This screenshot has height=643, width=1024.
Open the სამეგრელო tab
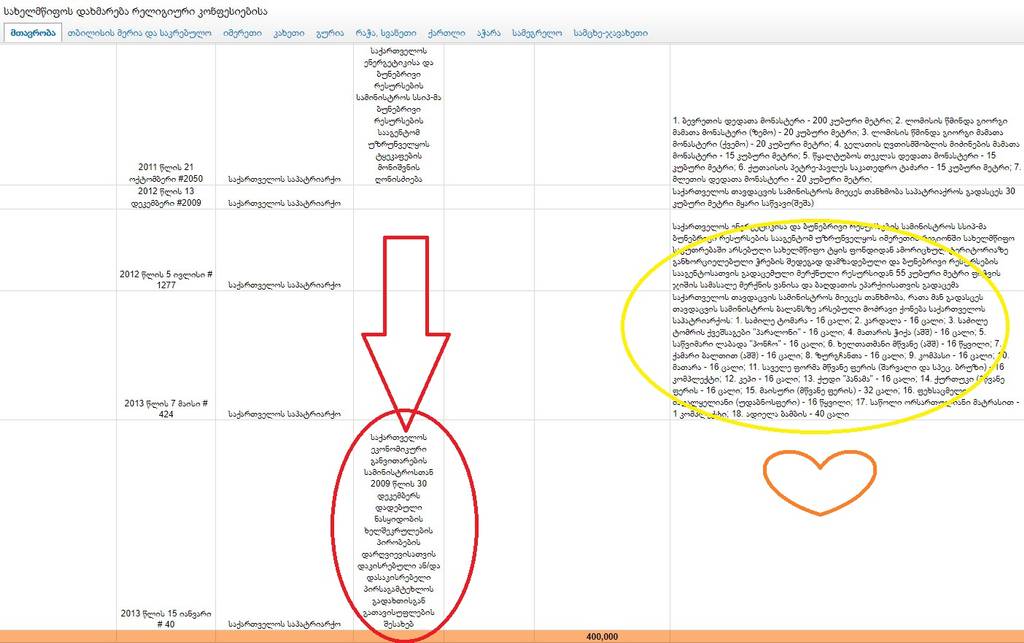(537, 33)
